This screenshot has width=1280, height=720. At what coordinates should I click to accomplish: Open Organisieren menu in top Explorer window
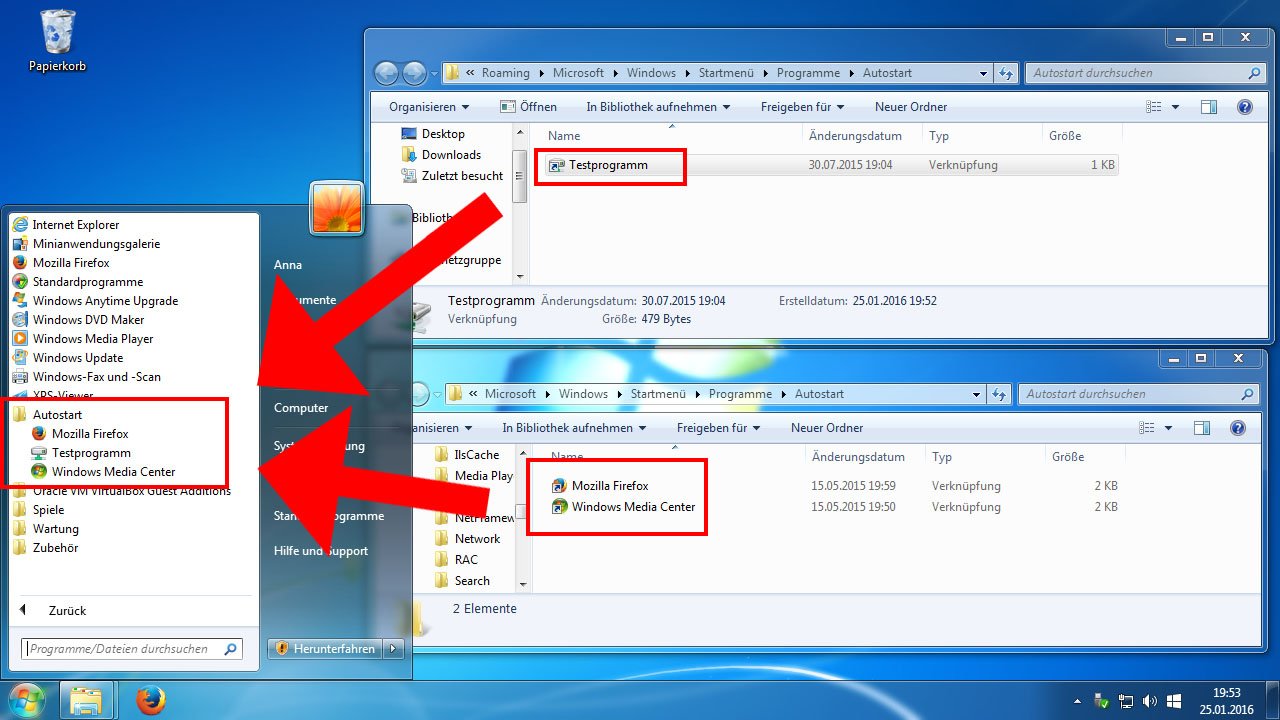tap(429, 107)
